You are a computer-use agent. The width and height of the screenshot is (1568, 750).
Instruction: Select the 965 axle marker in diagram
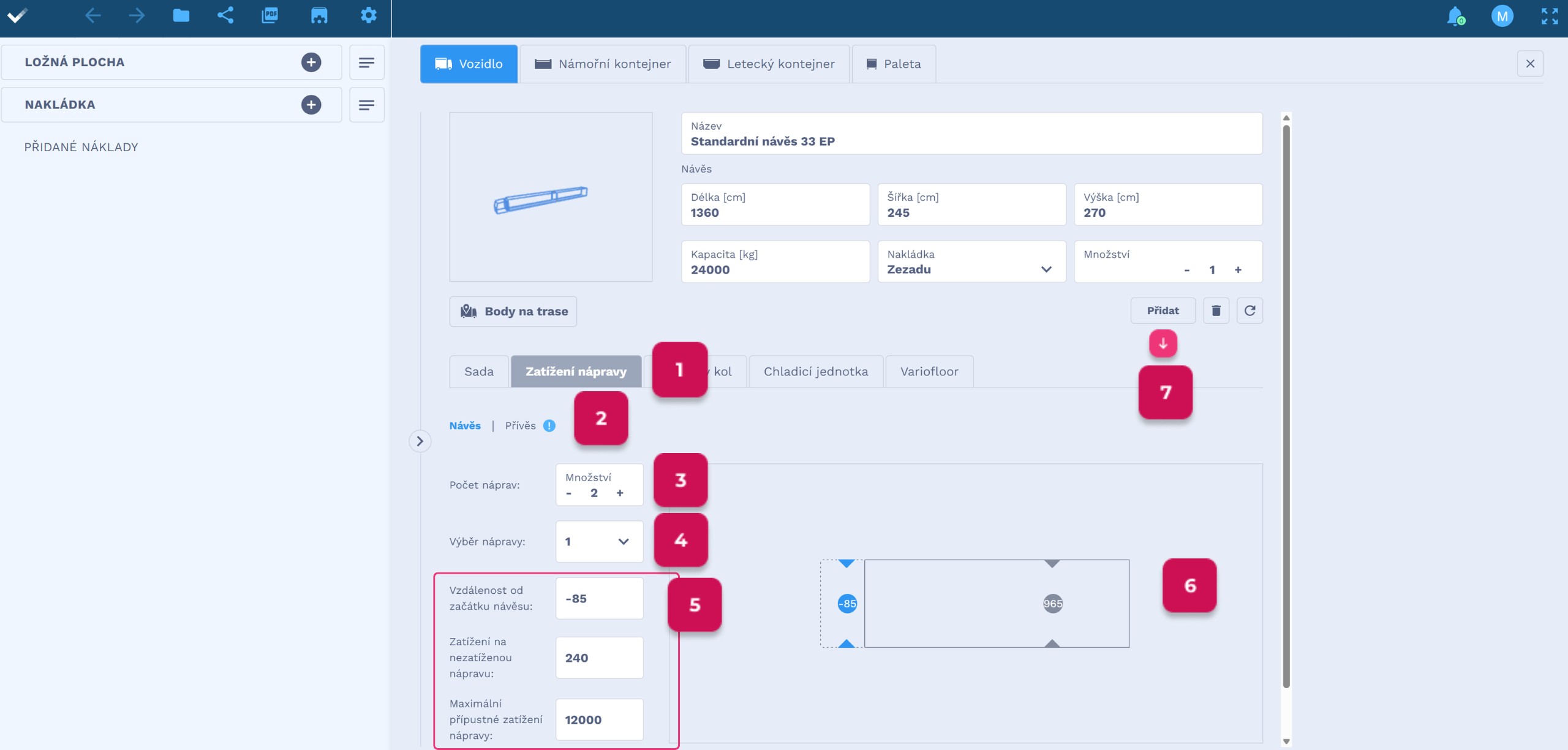pos(1052,604)
